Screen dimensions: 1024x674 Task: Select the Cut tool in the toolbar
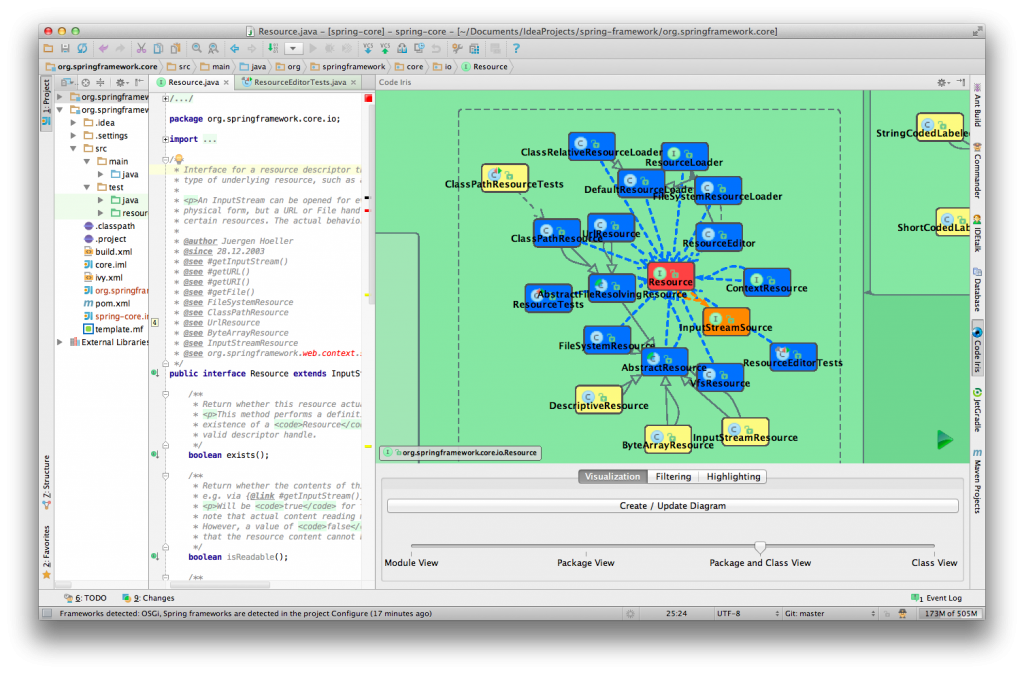140,47
